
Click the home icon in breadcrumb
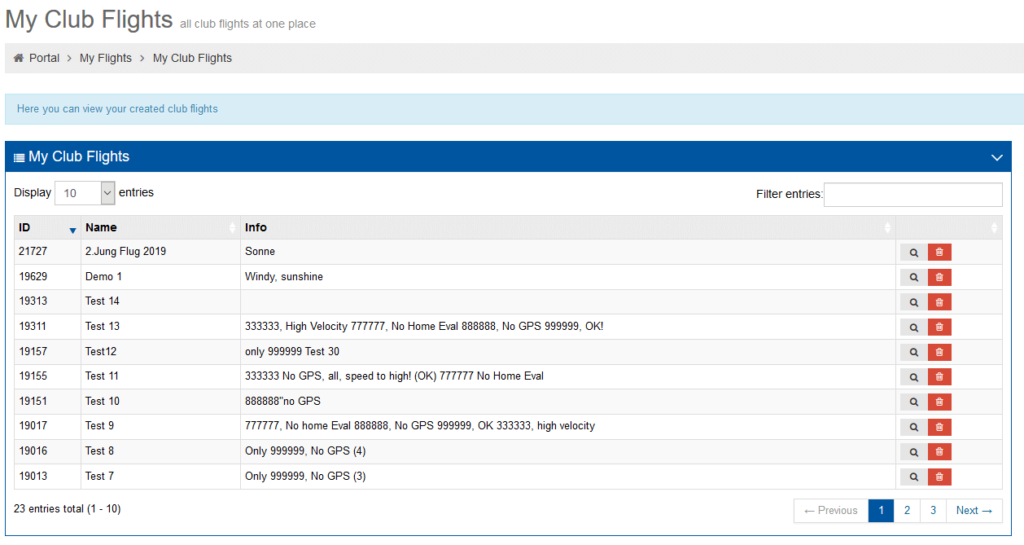point(19,58)
